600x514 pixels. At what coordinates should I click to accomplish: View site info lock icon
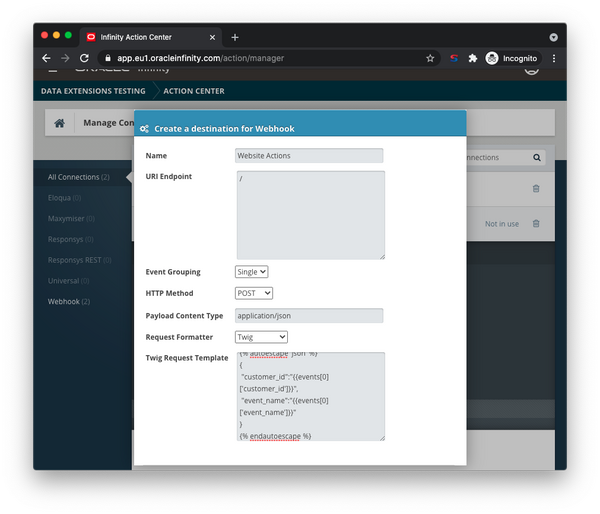click(108, 58)
